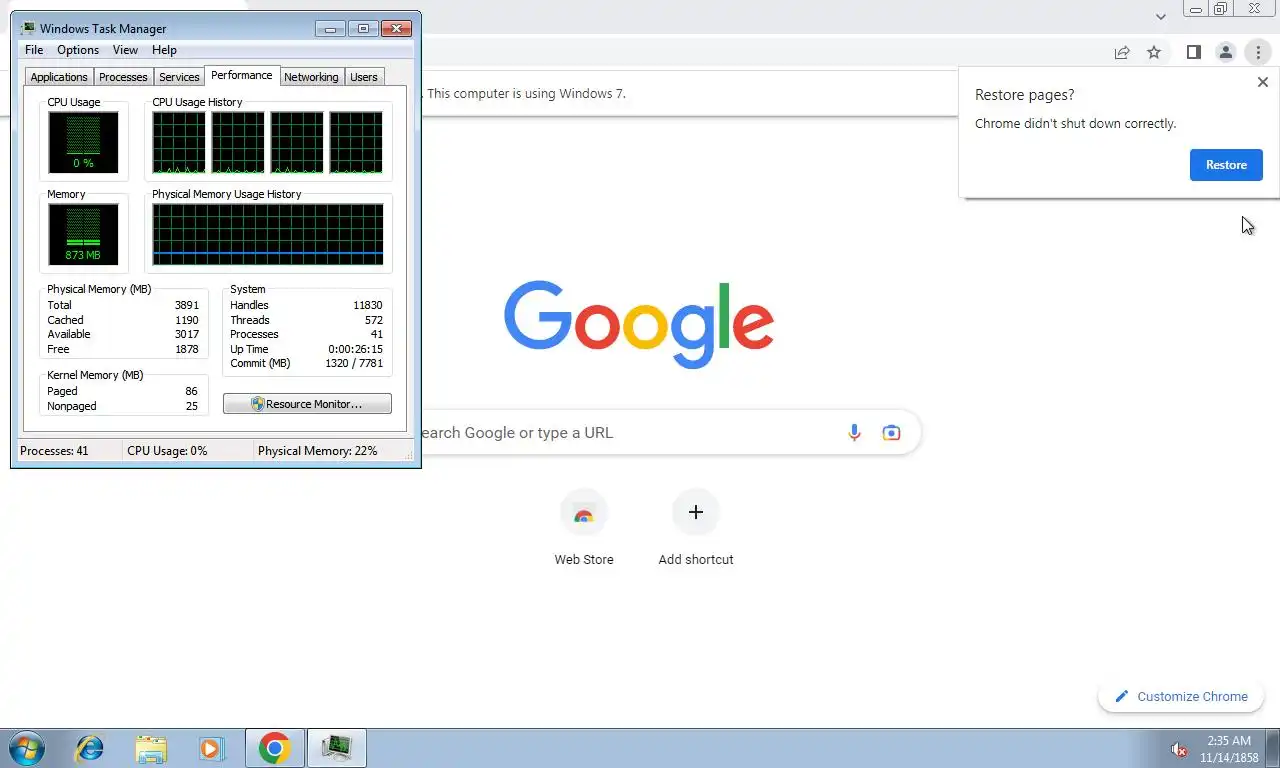1280x768 pixels.
Task: Open the Task Manager Help menu
Action: [x=164, y=50]
